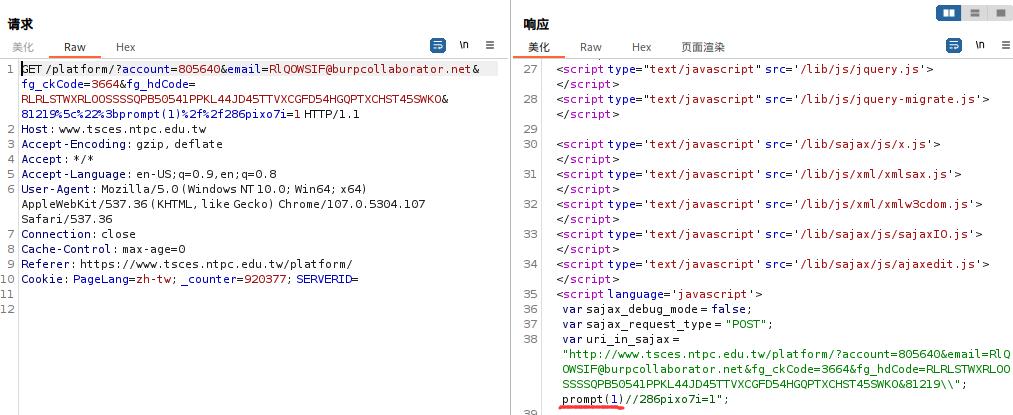Select side-by-side split layout icon
The image size is (1013, 415).
948,13
